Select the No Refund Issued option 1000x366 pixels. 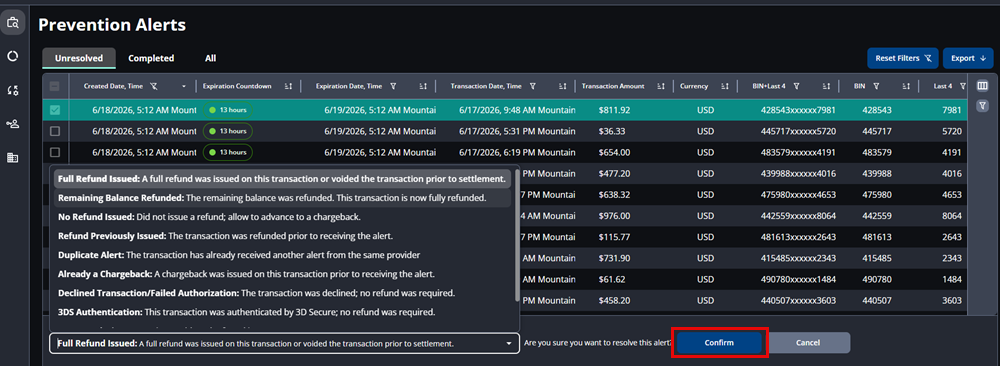click(x=282, y=217)
